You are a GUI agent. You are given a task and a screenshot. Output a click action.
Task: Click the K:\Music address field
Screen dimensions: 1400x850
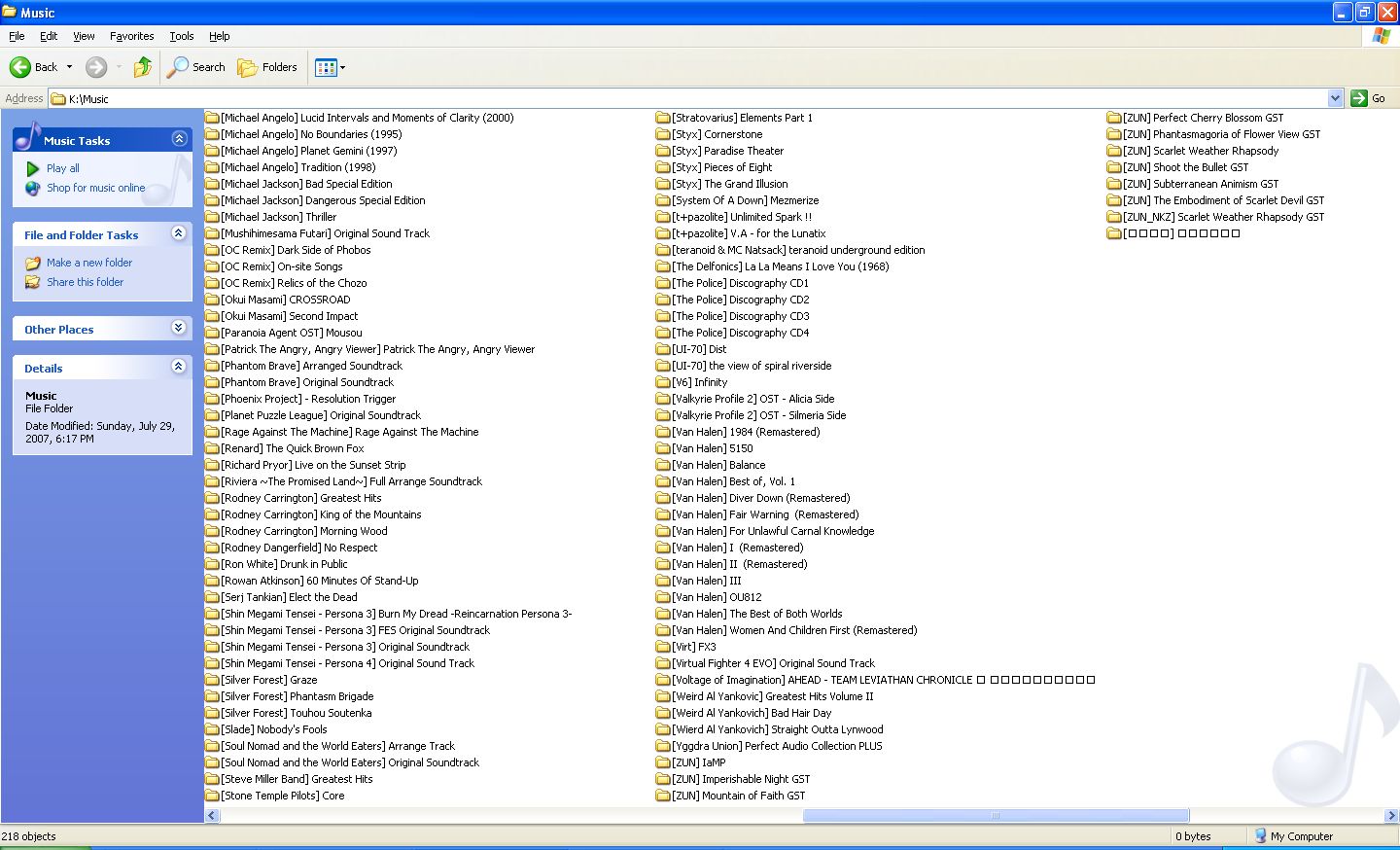681,98
